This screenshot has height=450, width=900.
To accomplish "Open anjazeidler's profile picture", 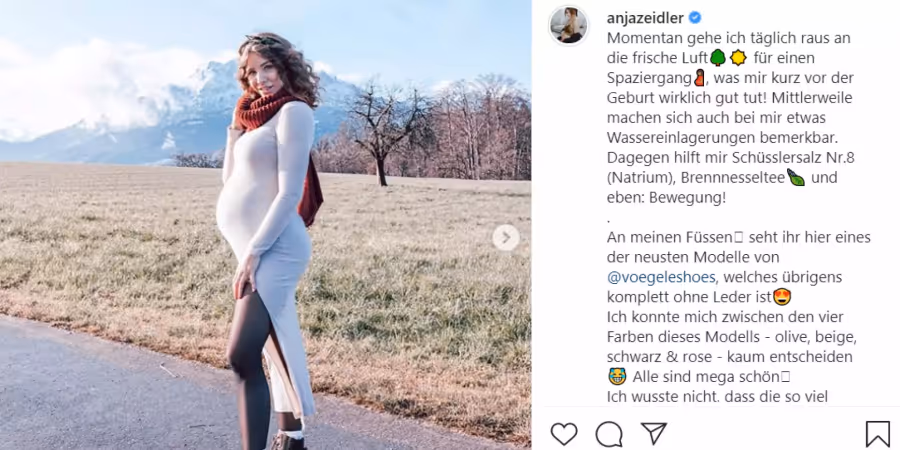I will click(568, 25).
